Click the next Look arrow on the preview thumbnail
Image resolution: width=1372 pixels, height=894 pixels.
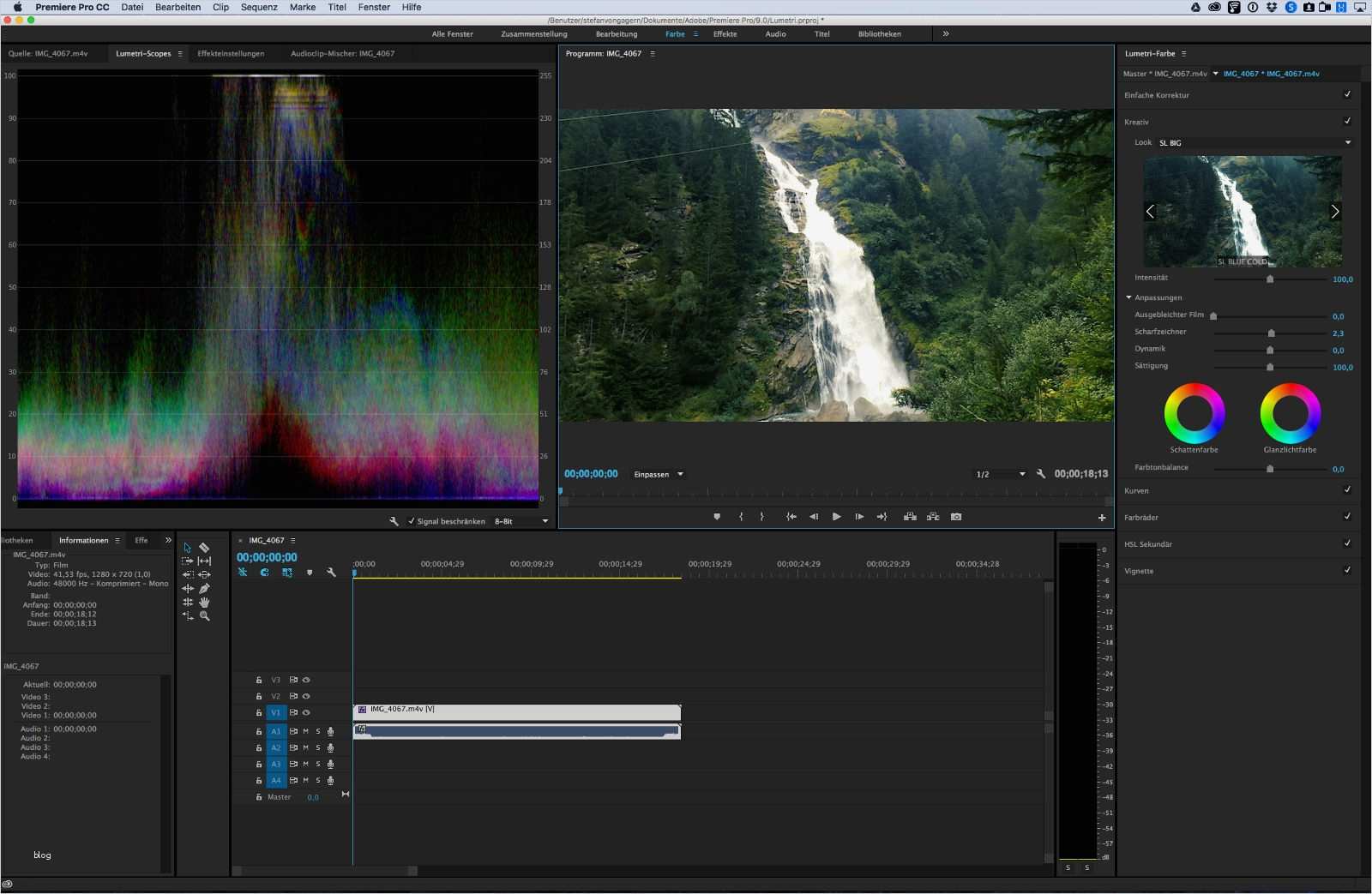tap(1335, 211)
